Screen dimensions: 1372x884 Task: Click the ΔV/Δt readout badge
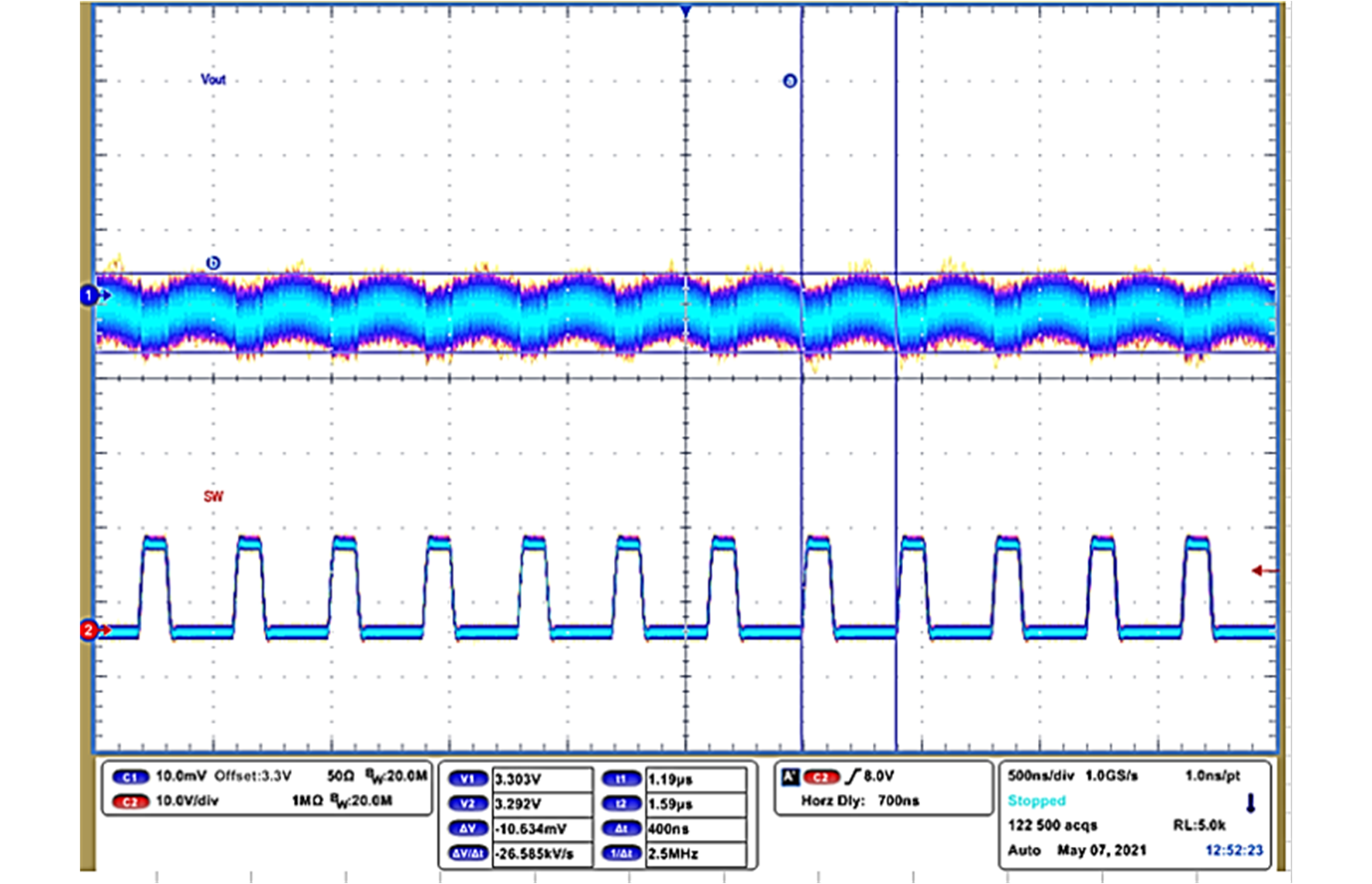click(467, 854)
